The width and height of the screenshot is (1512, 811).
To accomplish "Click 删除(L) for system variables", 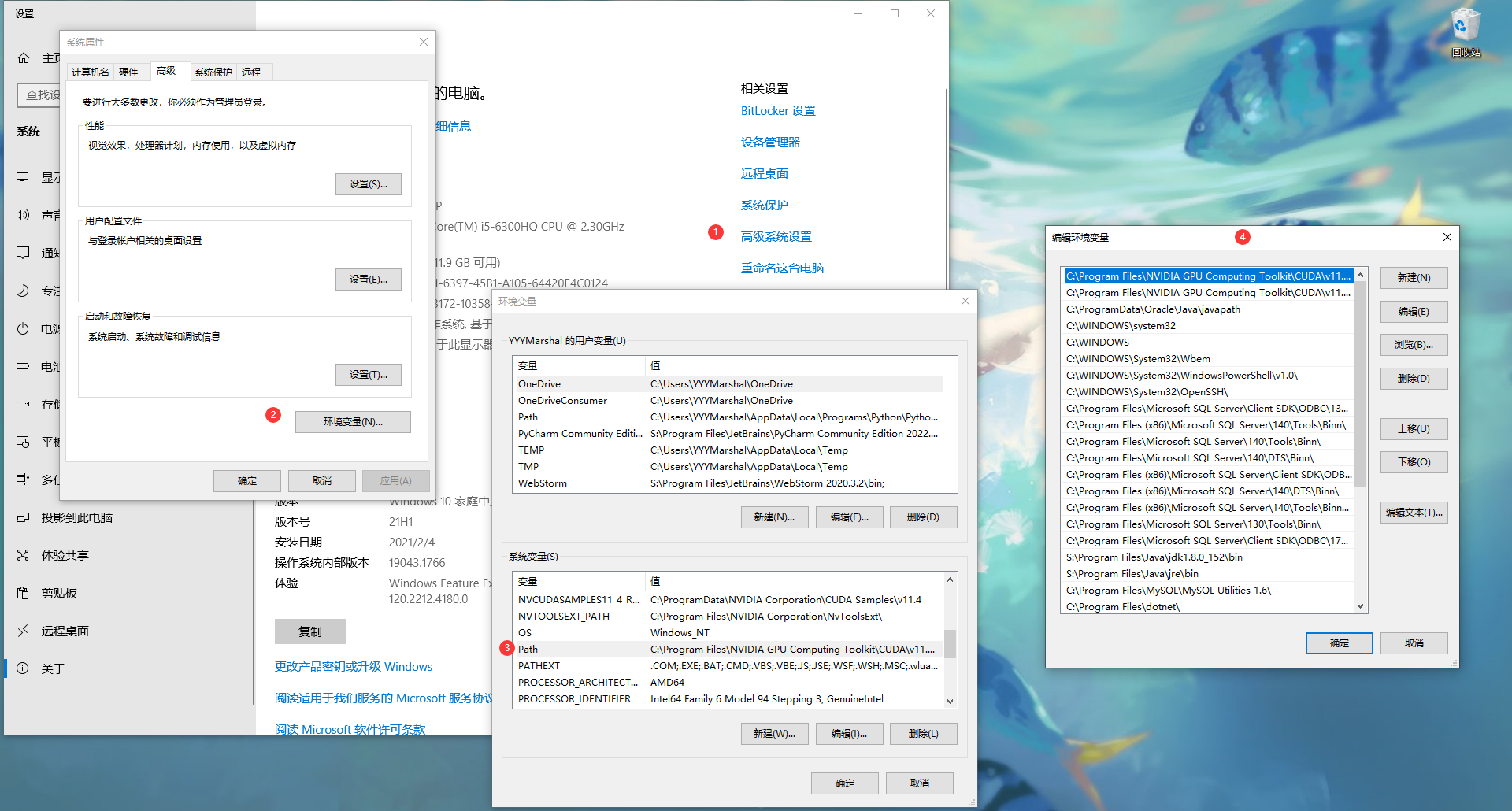I will pos(923,734).
